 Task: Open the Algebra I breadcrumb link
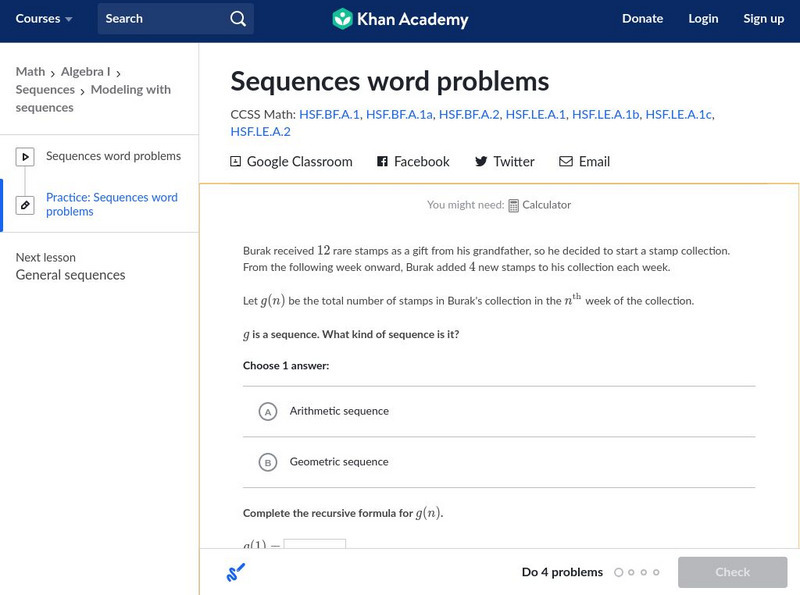pyautogui.click(x=85, y=72)
